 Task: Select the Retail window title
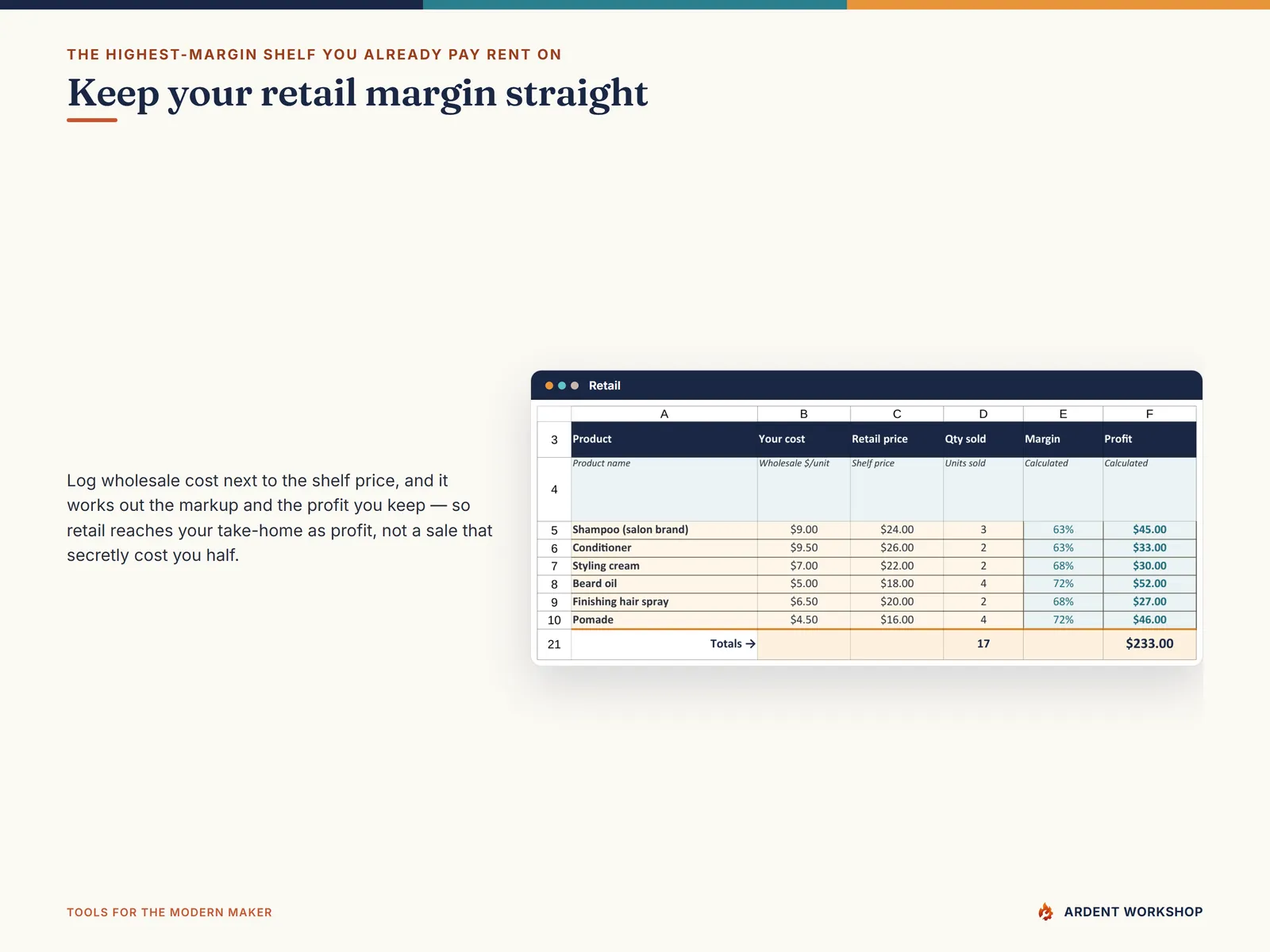coord(605,386)
